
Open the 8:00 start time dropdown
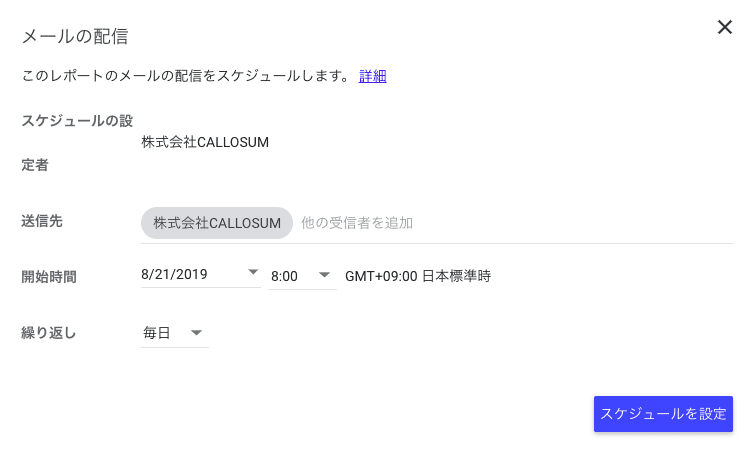[x=303, y=276]
